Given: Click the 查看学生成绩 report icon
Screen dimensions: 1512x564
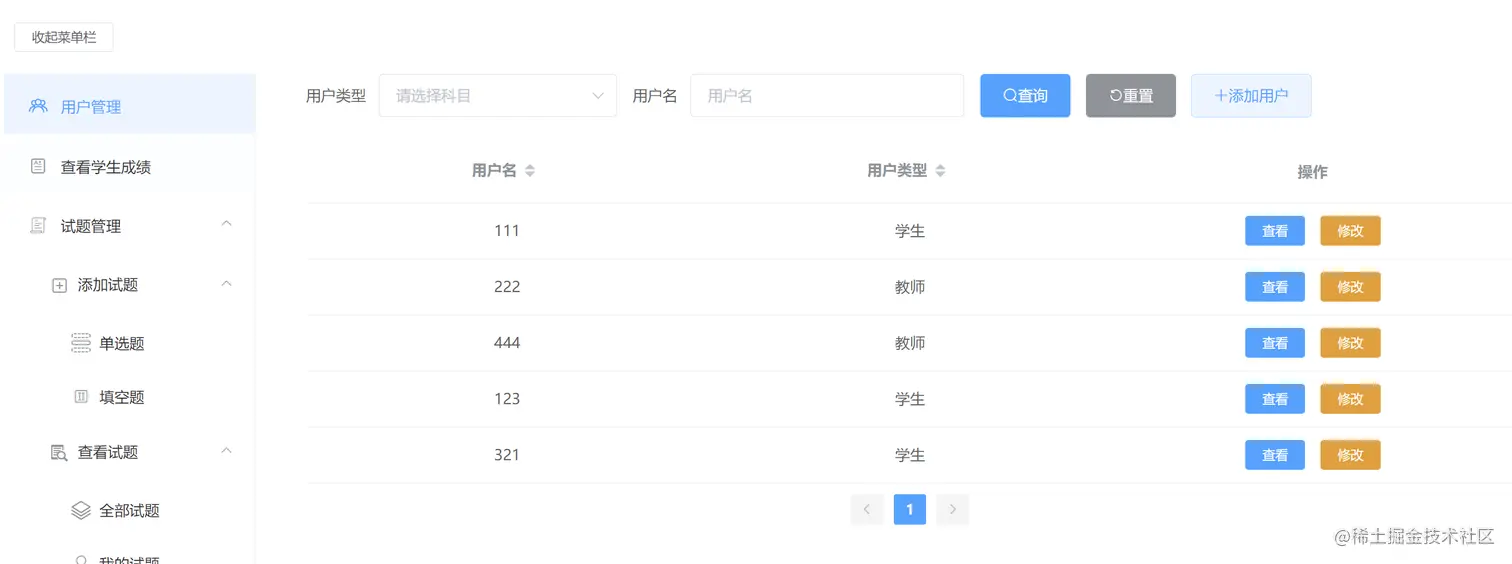Looking at the screenshot, I should (x=38, y=166).
